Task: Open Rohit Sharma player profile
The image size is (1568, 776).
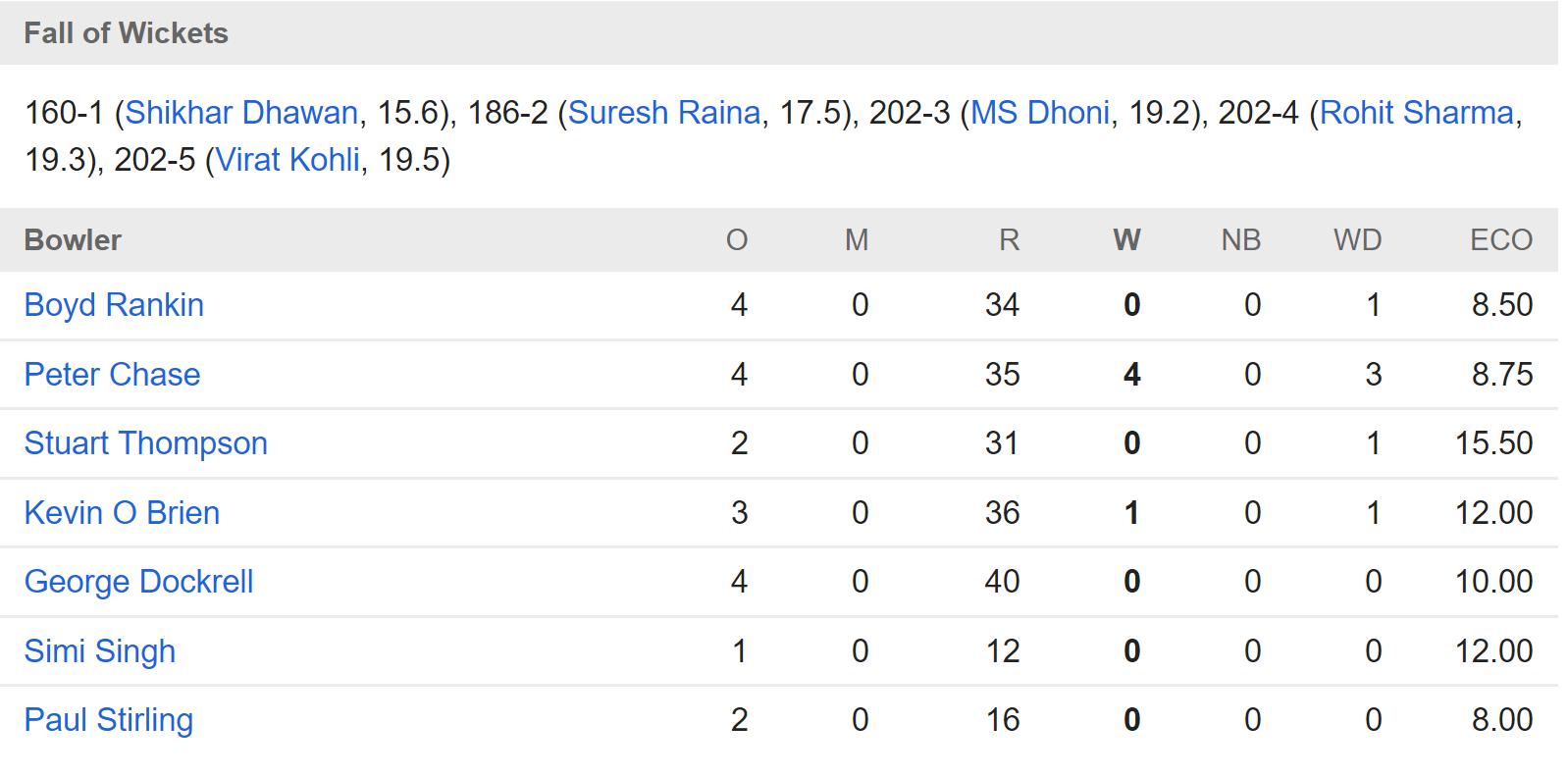Action: pyautogui.click(x=1417, y=113)
